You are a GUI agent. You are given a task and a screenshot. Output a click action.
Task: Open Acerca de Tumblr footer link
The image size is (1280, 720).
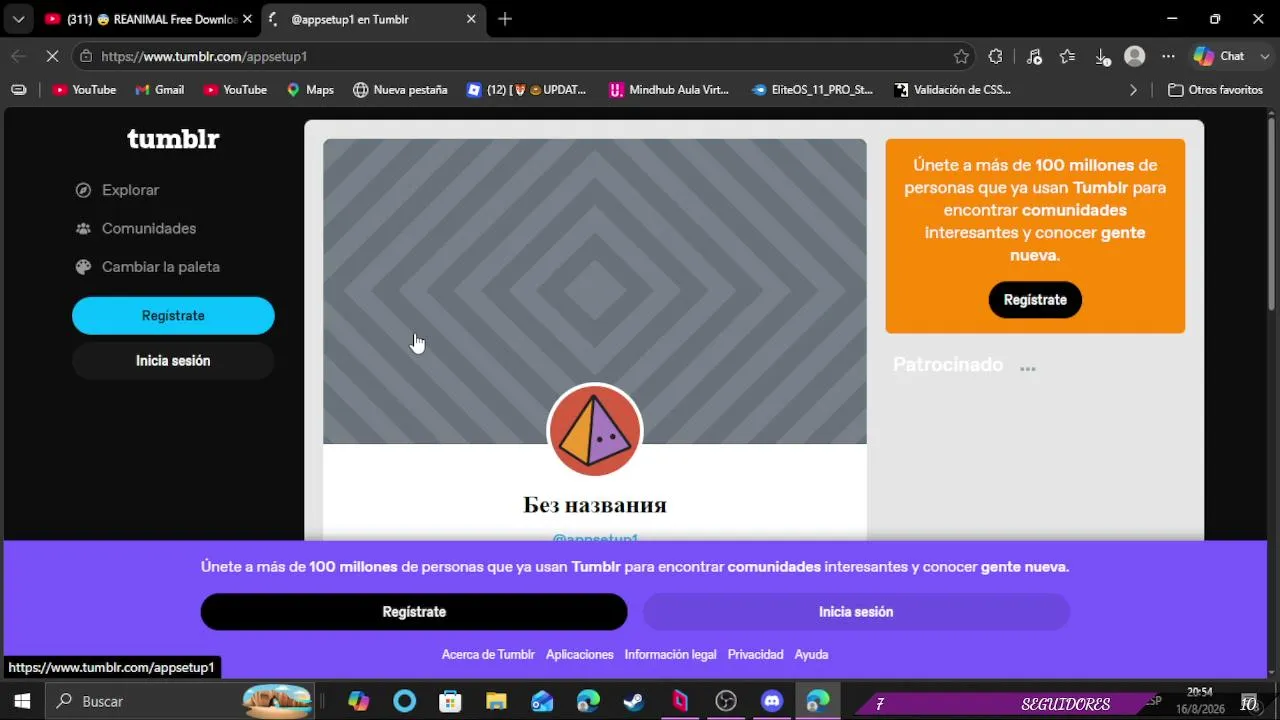pos(488,654)
